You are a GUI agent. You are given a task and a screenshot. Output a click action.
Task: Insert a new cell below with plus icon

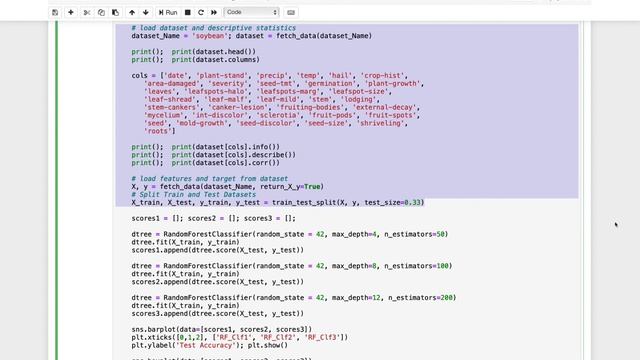click(71, 13)
